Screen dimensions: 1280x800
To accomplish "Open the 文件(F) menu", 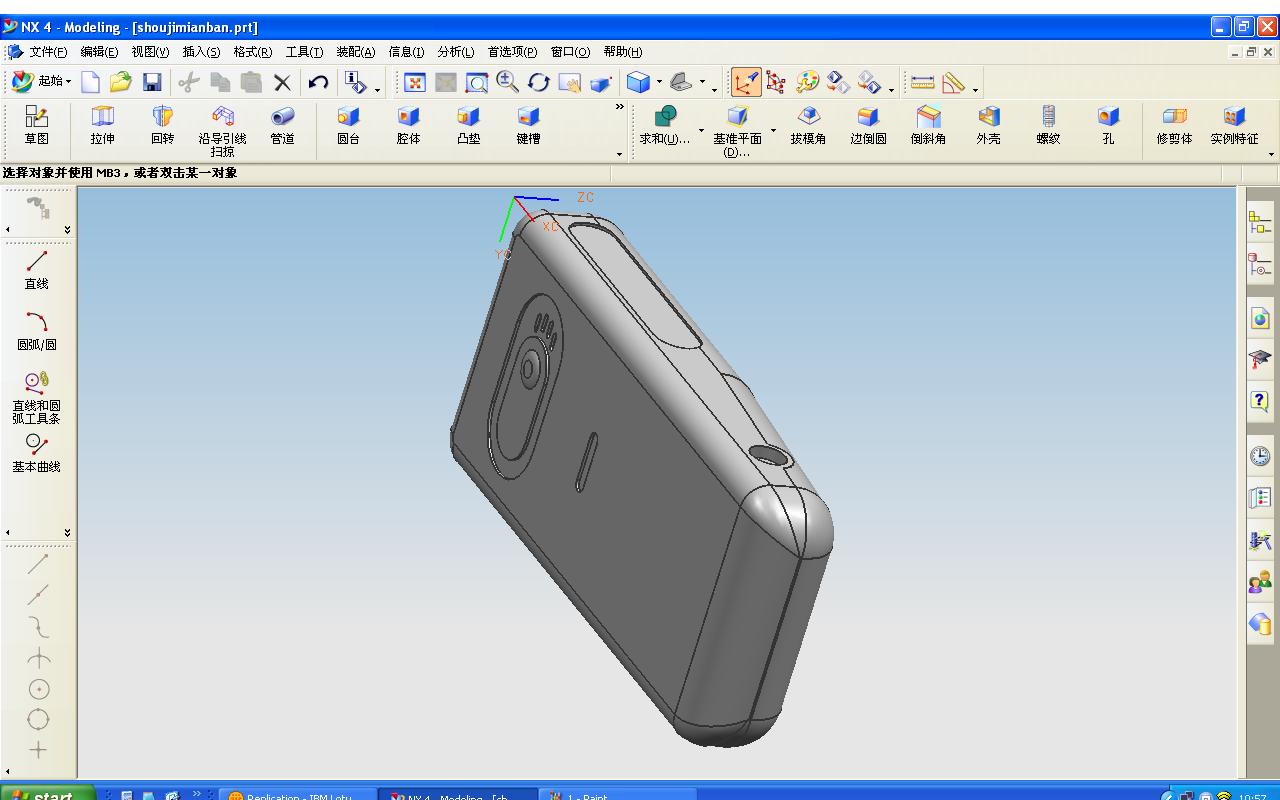I will point(48,52).
